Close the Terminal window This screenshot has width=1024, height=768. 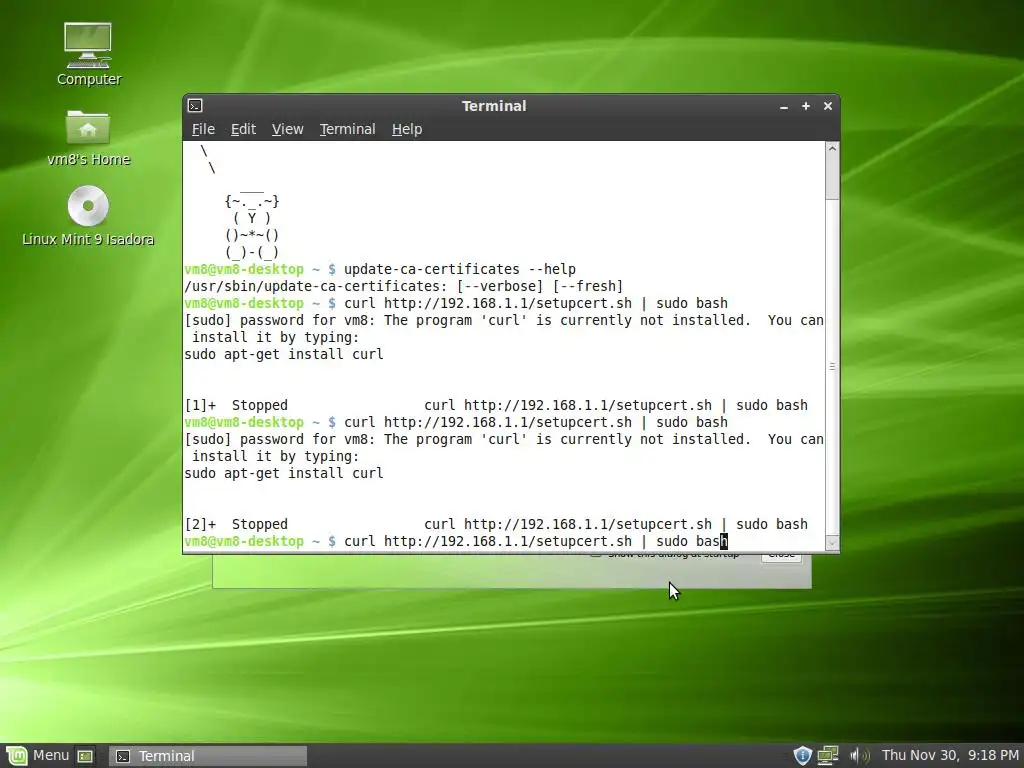tap(827, 106)
